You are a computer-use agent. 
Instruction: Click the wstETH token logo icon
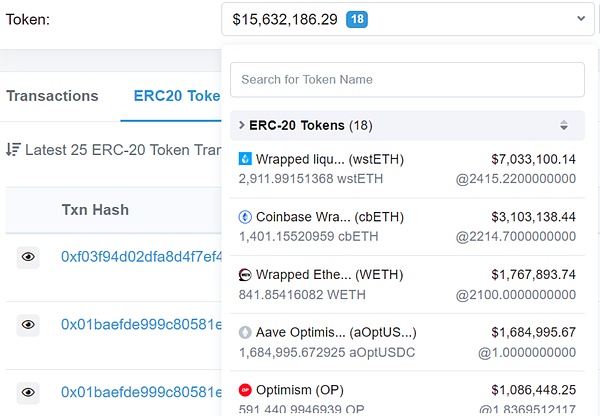pyautogui.click(x=245, y=159)
